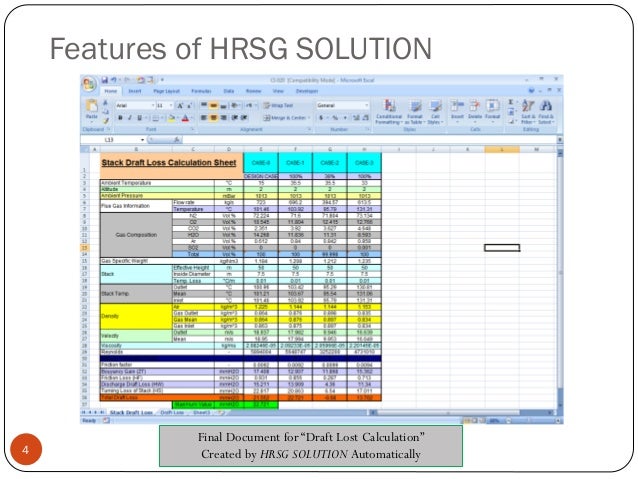
Task: Switch to the Data ribbon tab
Action: tap(229, 91)
